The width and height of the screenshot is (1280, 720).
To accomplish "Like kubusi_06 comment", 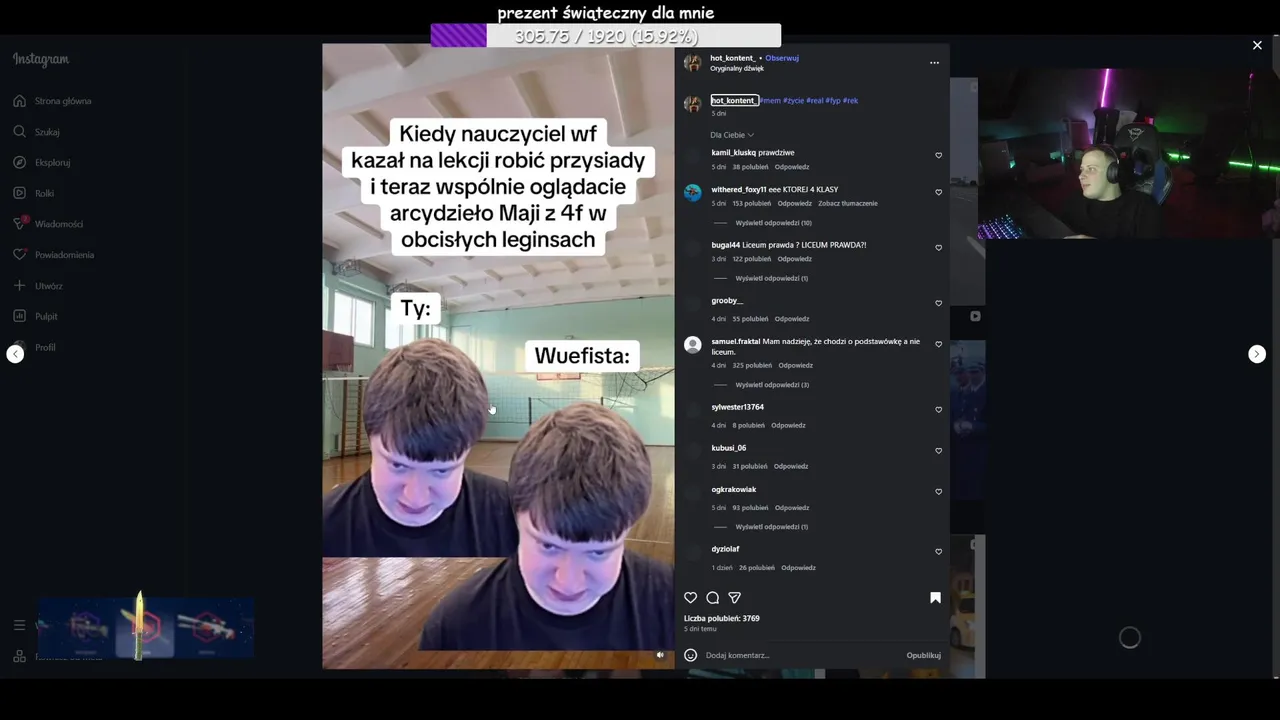I will [938, 451].
